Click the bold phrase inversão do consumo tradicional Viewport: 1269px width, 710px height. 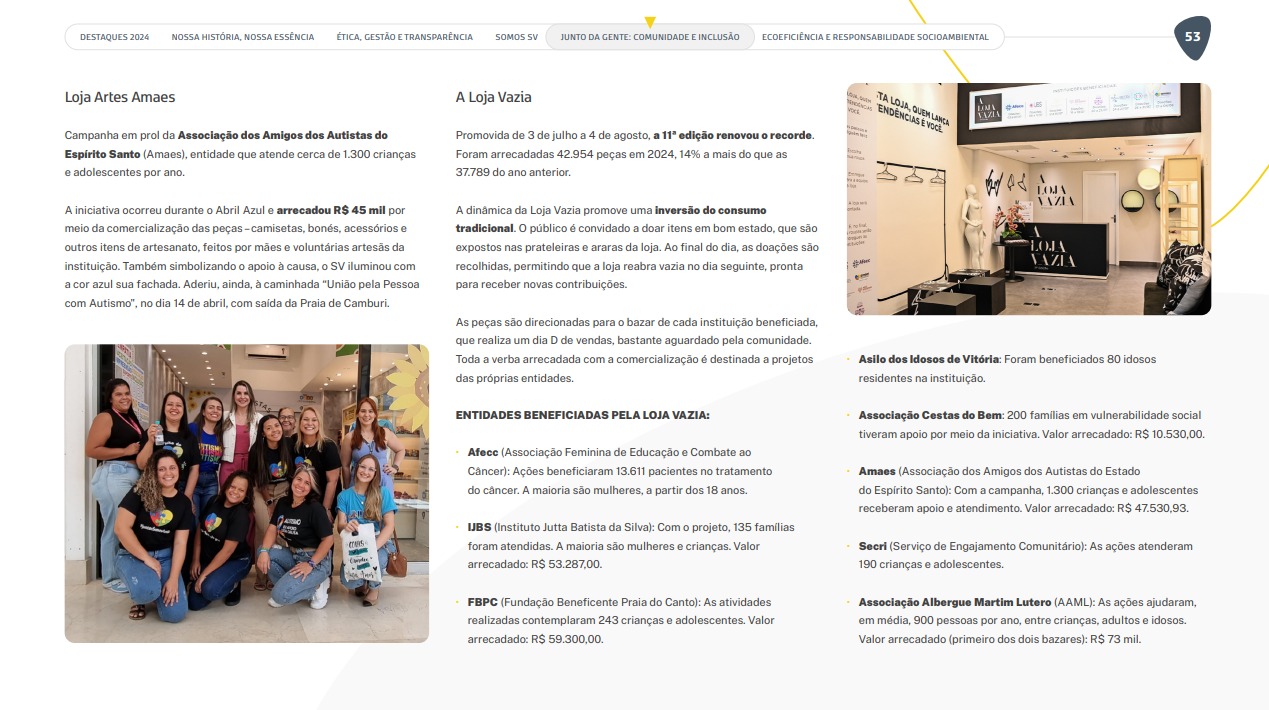tap(611, 219)
